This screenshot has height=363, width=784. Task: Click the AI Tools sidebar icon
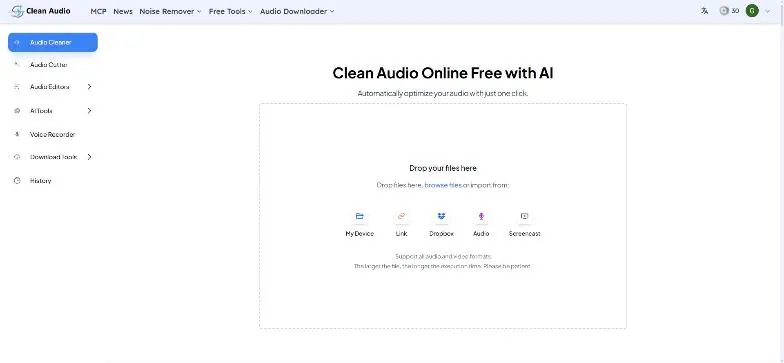click(17, 110)
